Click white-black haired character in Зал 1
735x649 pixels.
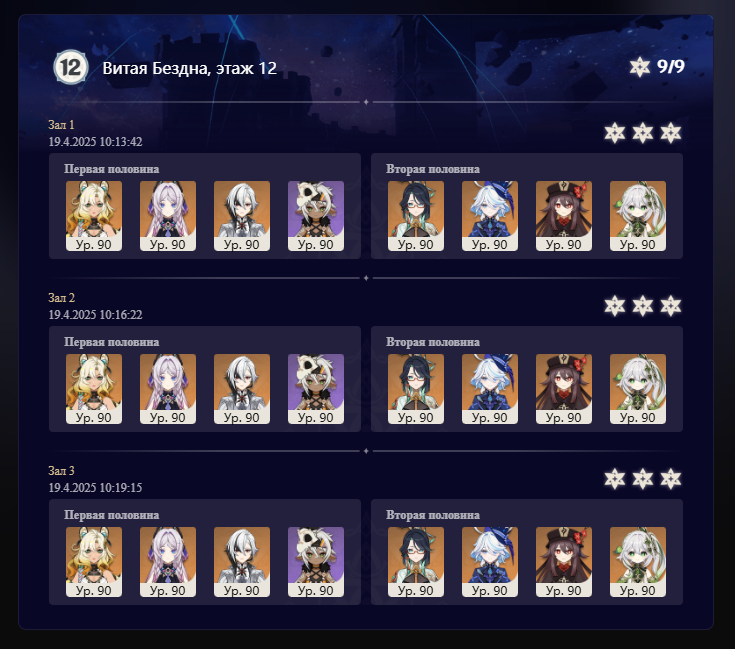tap(242, 216)
